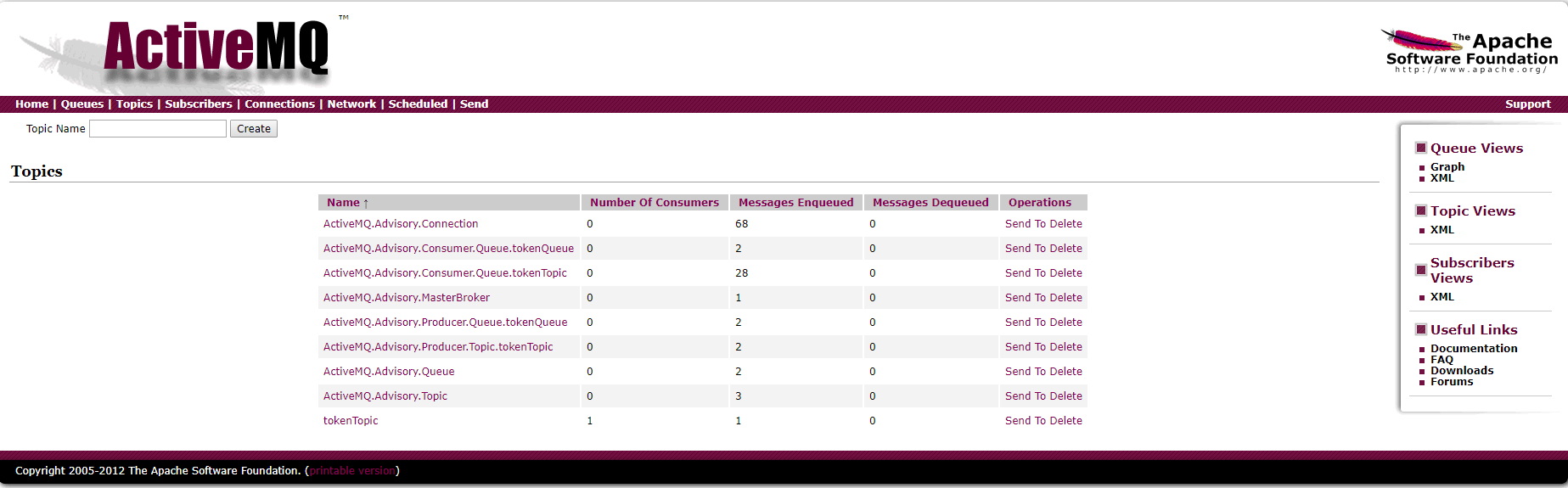This screenshot has width=1568, height=488.
Task: Click the ActiveMQ logo
Action: point(216,48)
